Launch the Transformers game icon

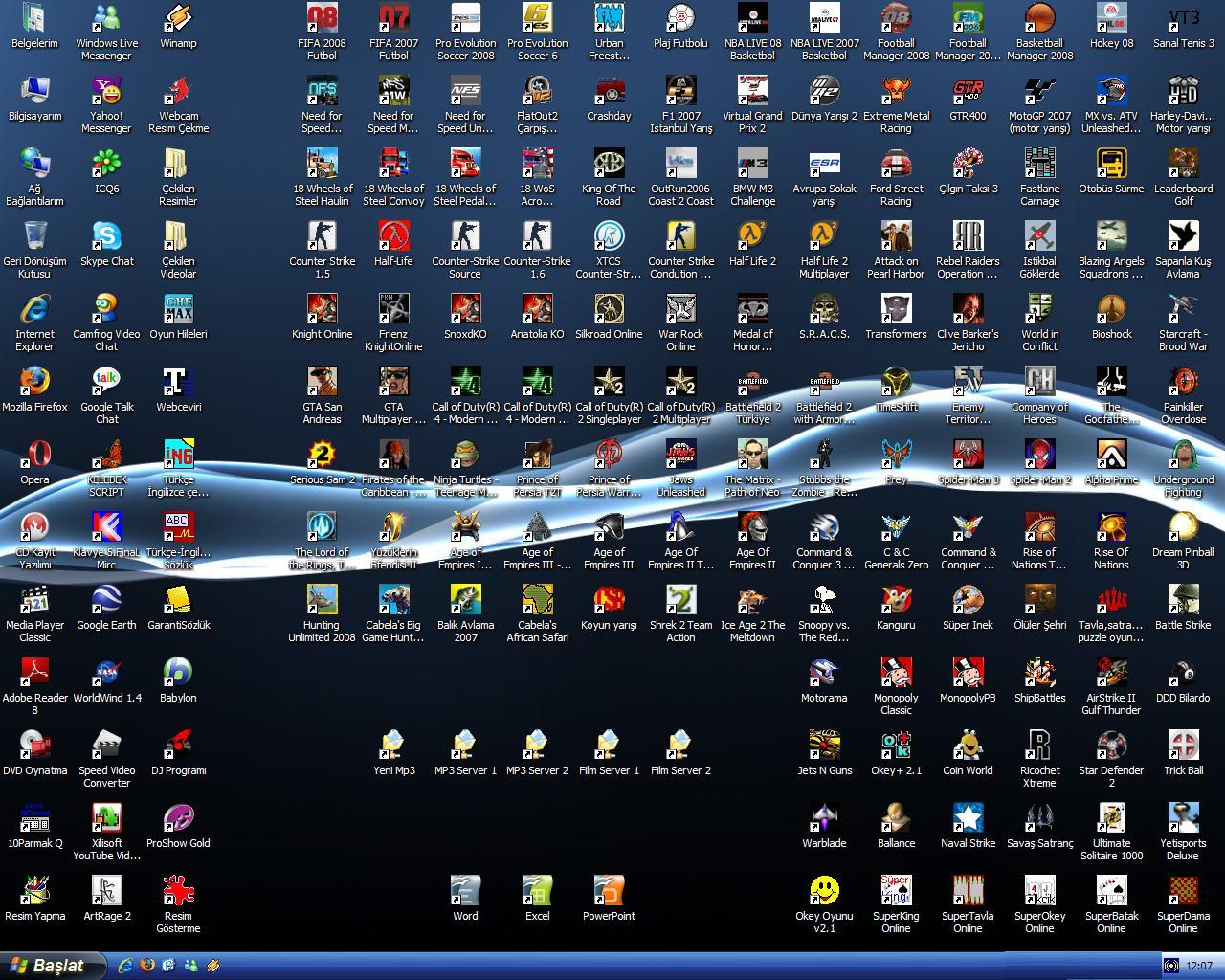896,310
